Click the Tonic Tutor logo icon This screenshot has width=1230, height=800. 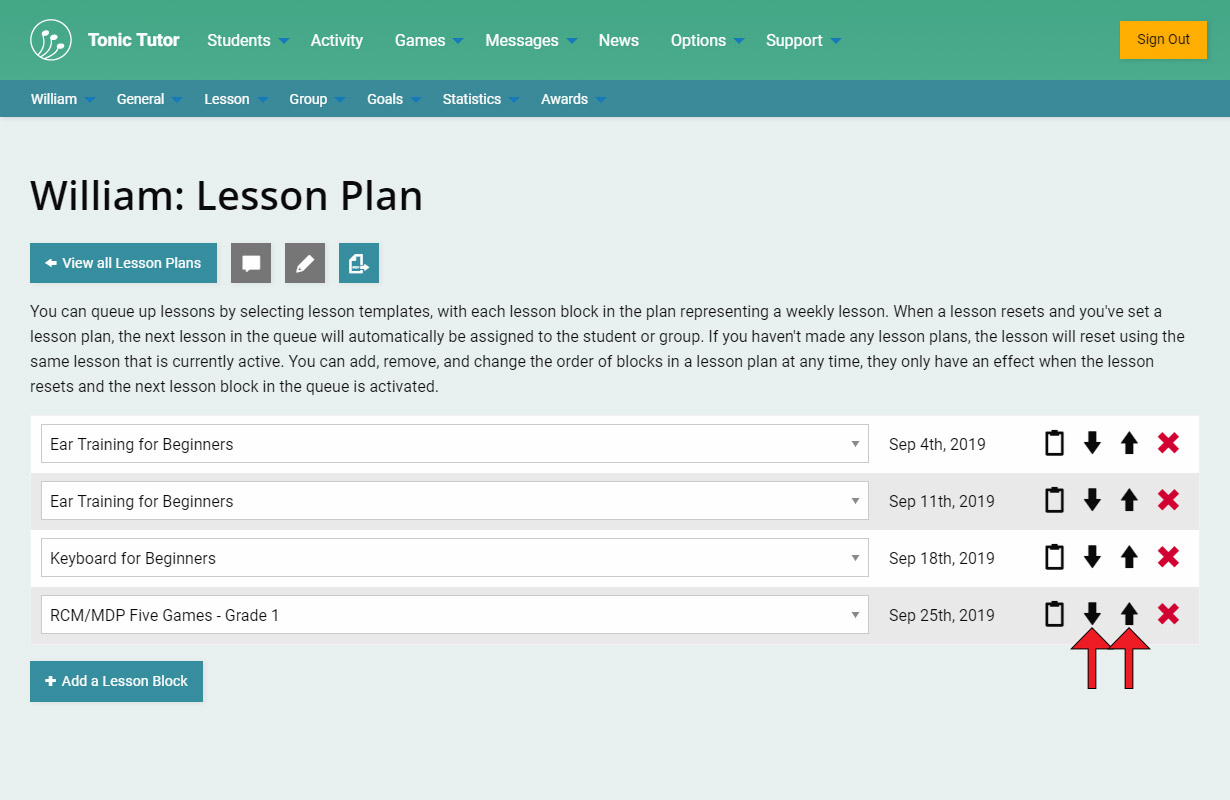[51, 40]
